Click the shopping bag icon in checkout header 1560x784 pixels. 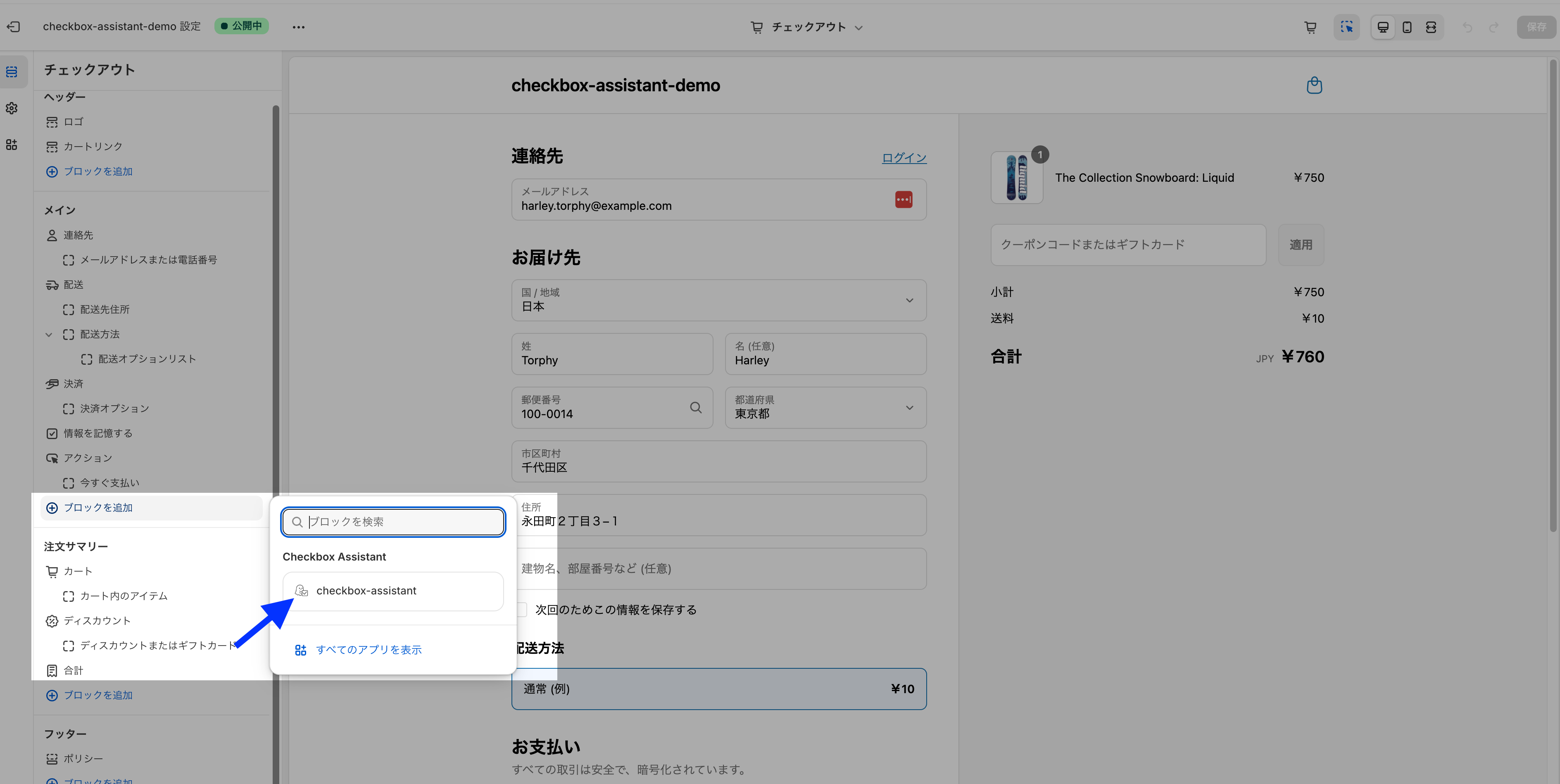pyautogui.click(x=1314, y=86)
